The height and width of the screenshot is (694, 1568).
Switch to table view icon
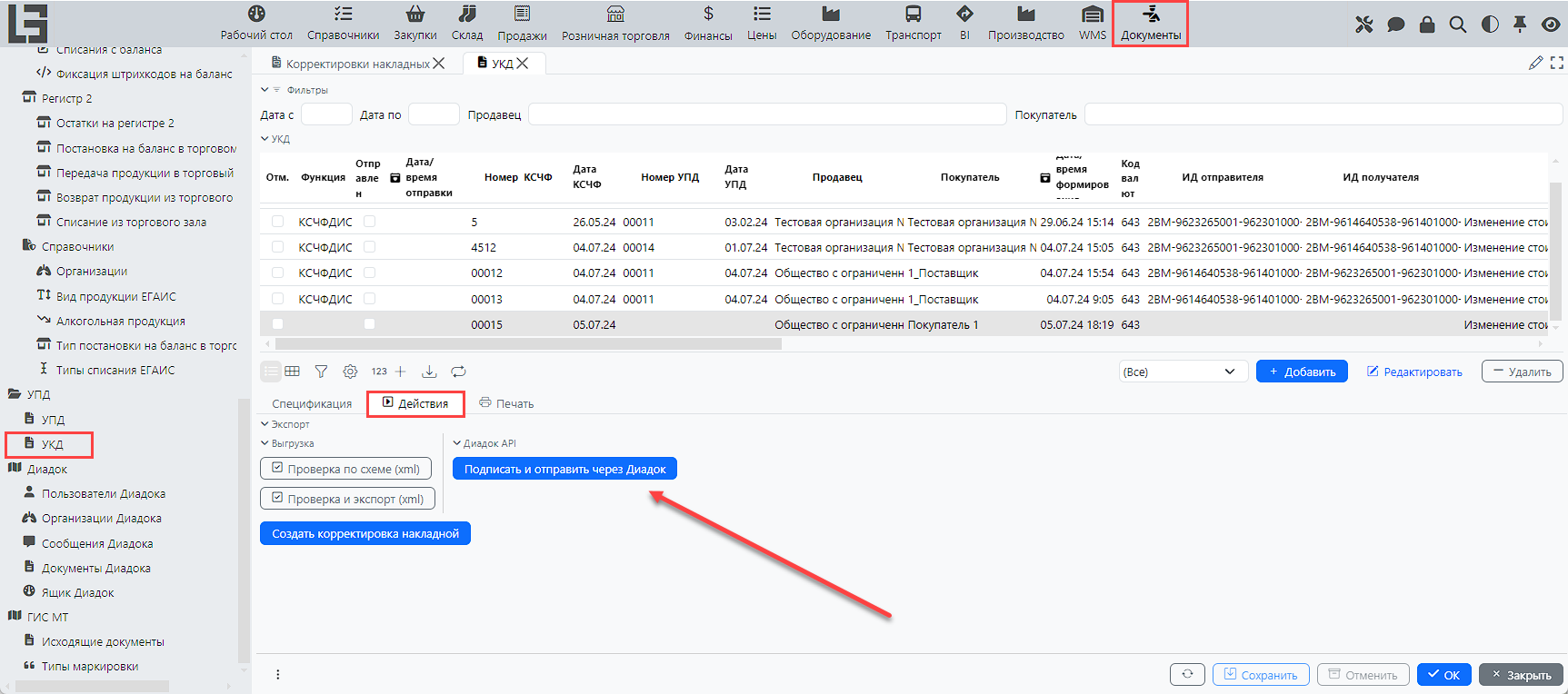292,372
